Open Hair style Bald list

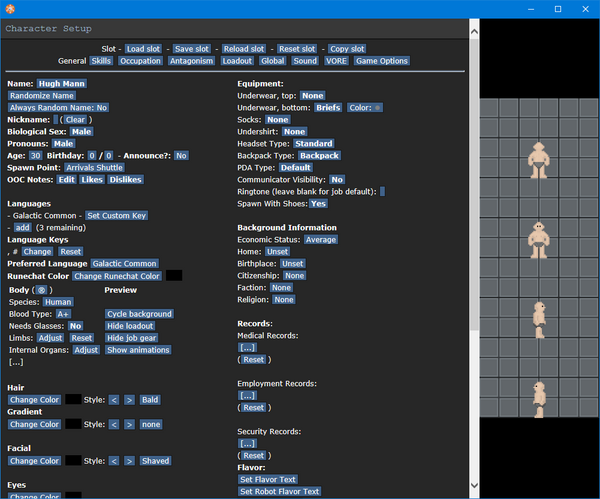(150, 400)
